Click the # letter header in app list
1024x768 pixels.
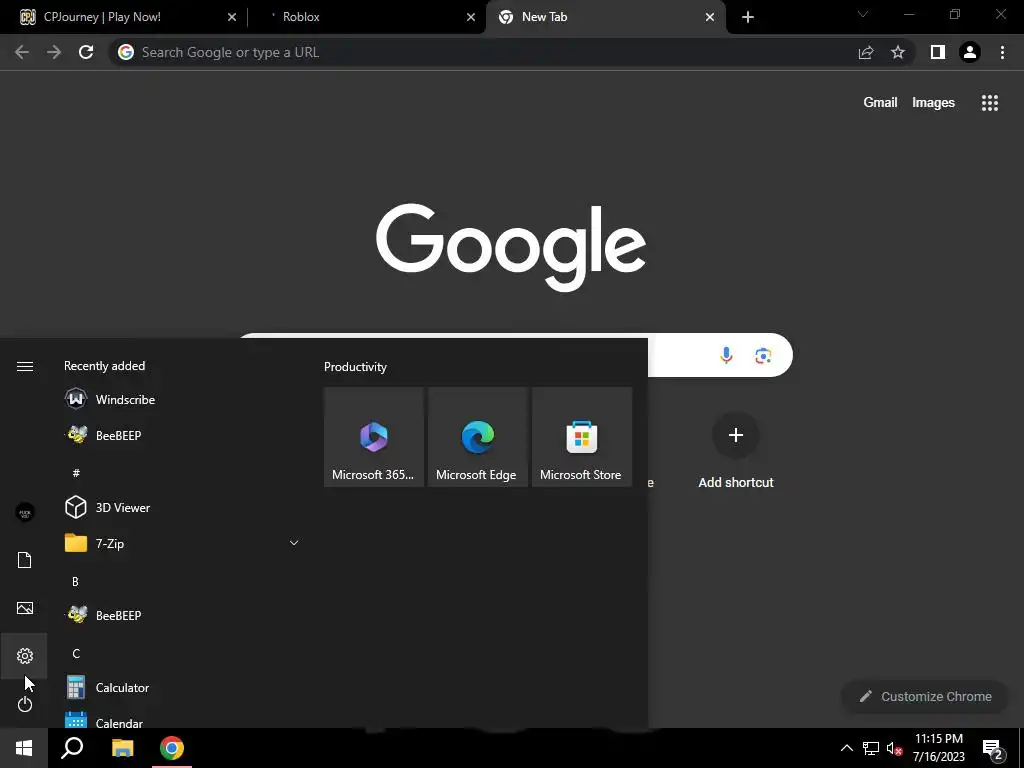76,472
